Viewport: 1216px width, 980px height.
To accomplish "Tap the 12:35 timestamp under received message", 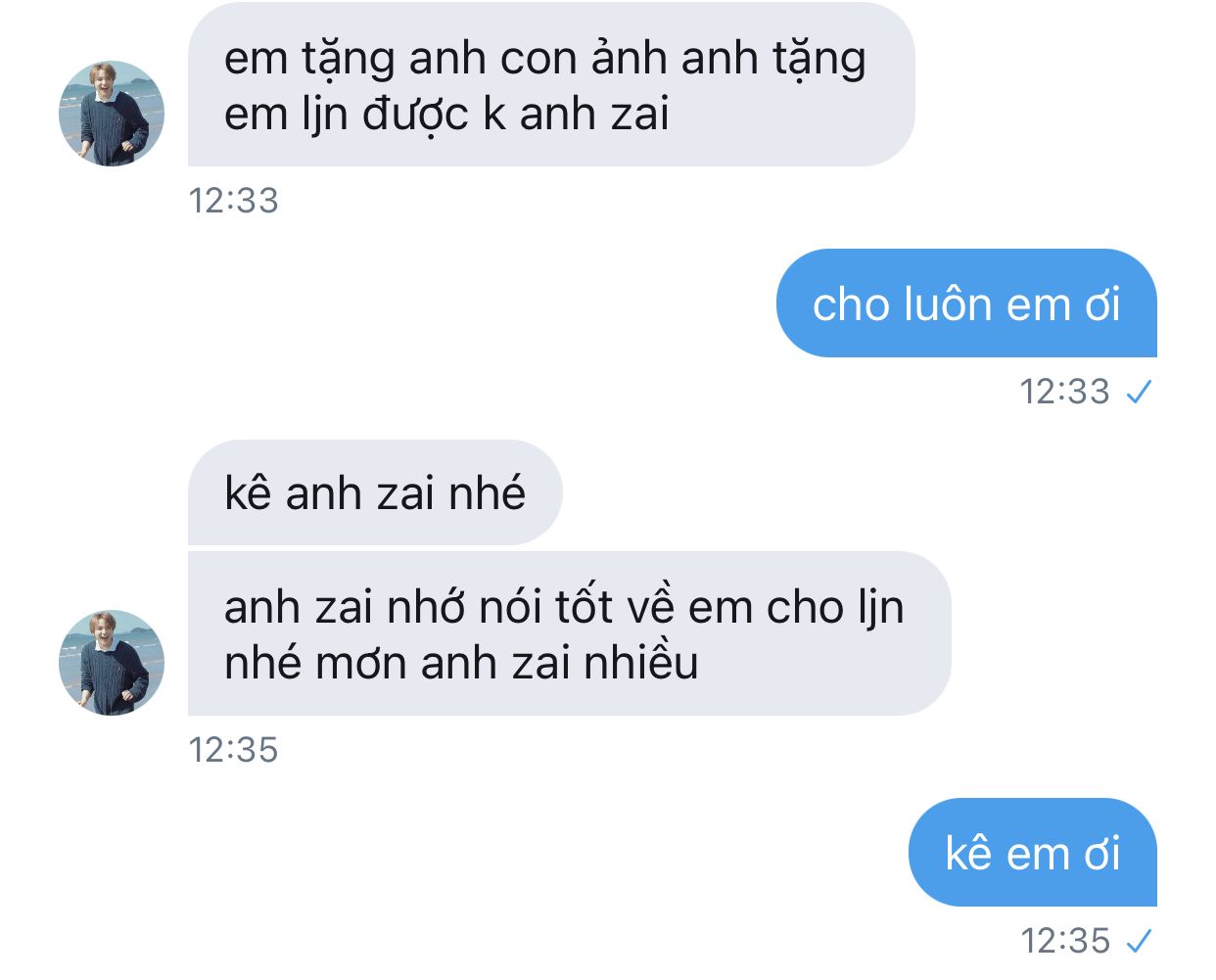I will (x=233, y=750).
